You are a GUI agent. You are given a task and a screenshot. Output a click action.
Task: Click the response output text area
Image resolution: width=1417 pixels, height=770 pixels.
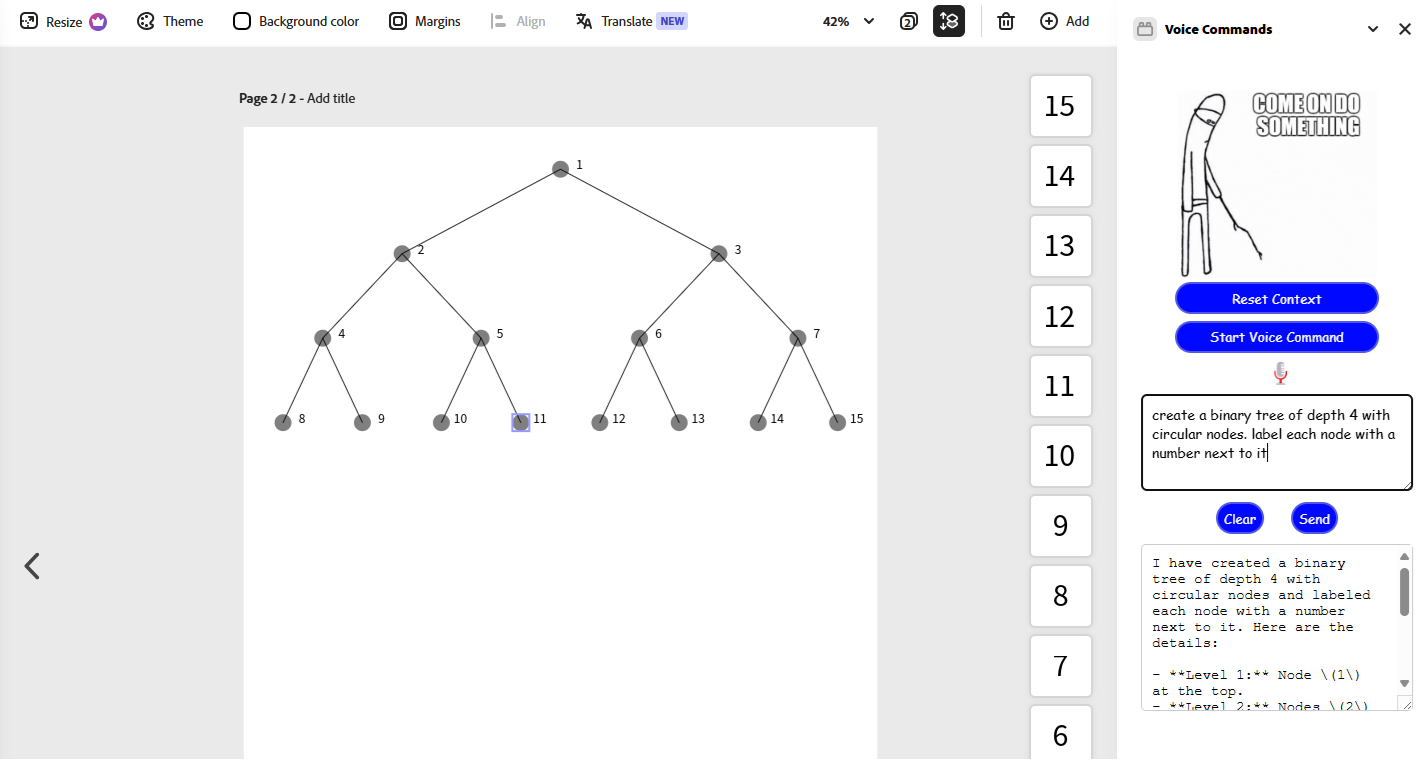(1270, 627)
